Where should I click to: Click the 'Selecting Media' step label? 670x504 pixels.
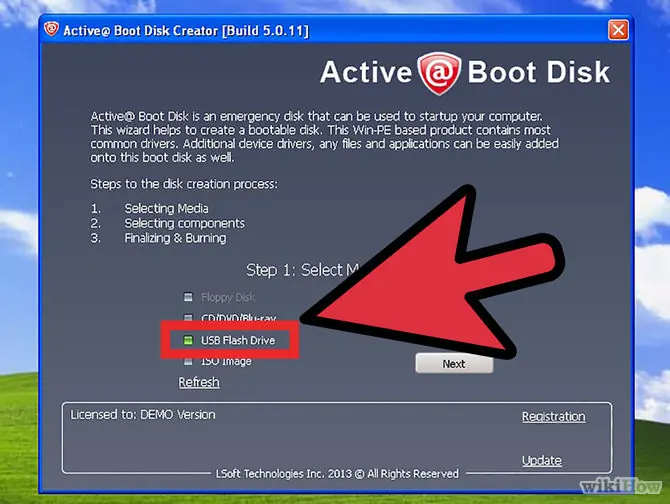(167, 208)
